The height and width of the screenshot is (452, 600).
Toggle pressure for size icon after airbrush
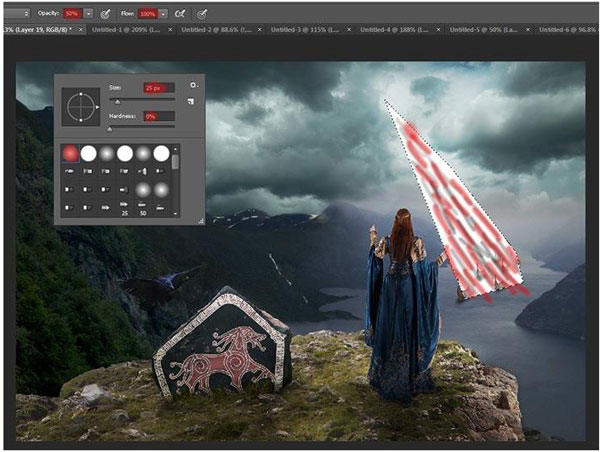(x=202, y=14)
